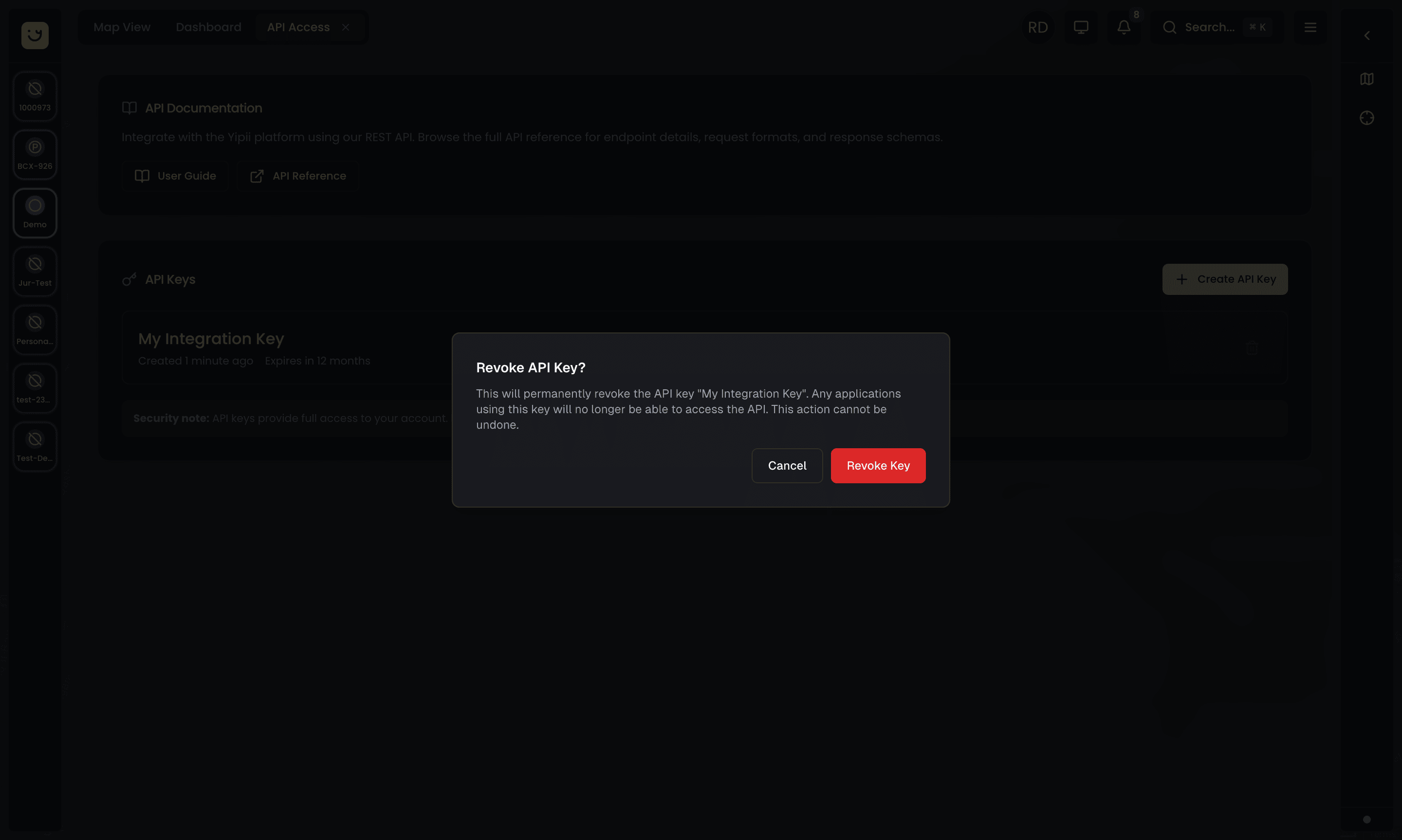Open the notifications bell

[1124, 27]
